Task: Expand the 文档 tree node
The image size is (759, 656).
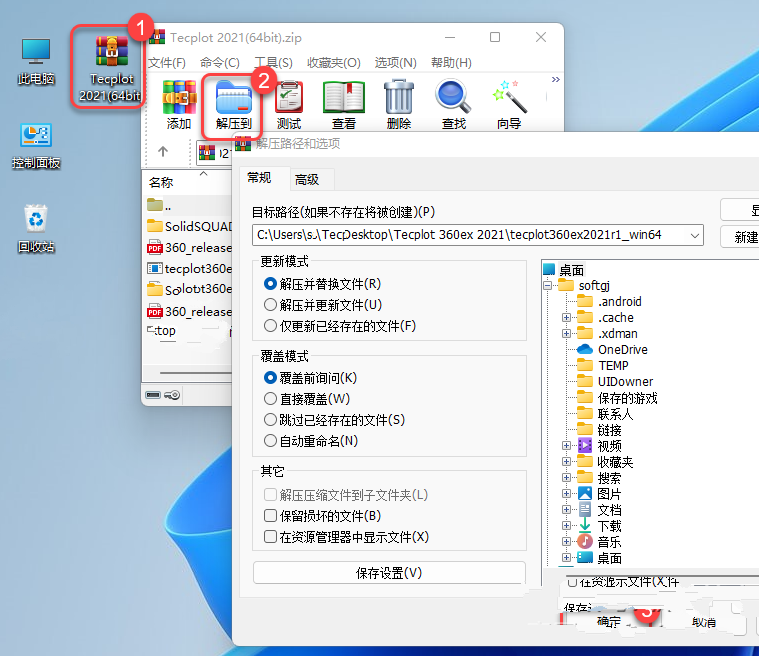Action: point(566,510)
